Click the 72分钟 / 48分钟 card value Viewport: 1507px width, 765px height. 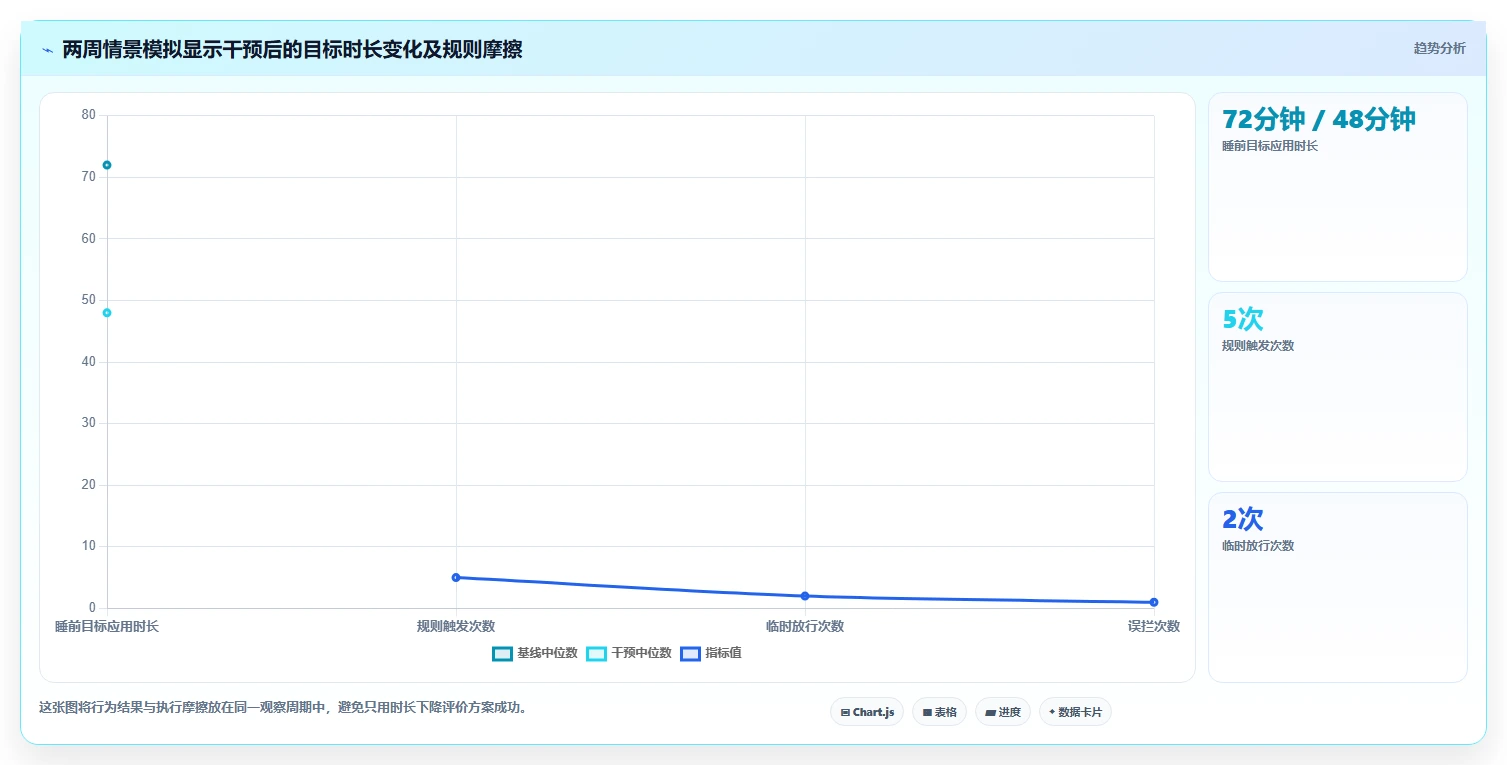pos(1319,119)
